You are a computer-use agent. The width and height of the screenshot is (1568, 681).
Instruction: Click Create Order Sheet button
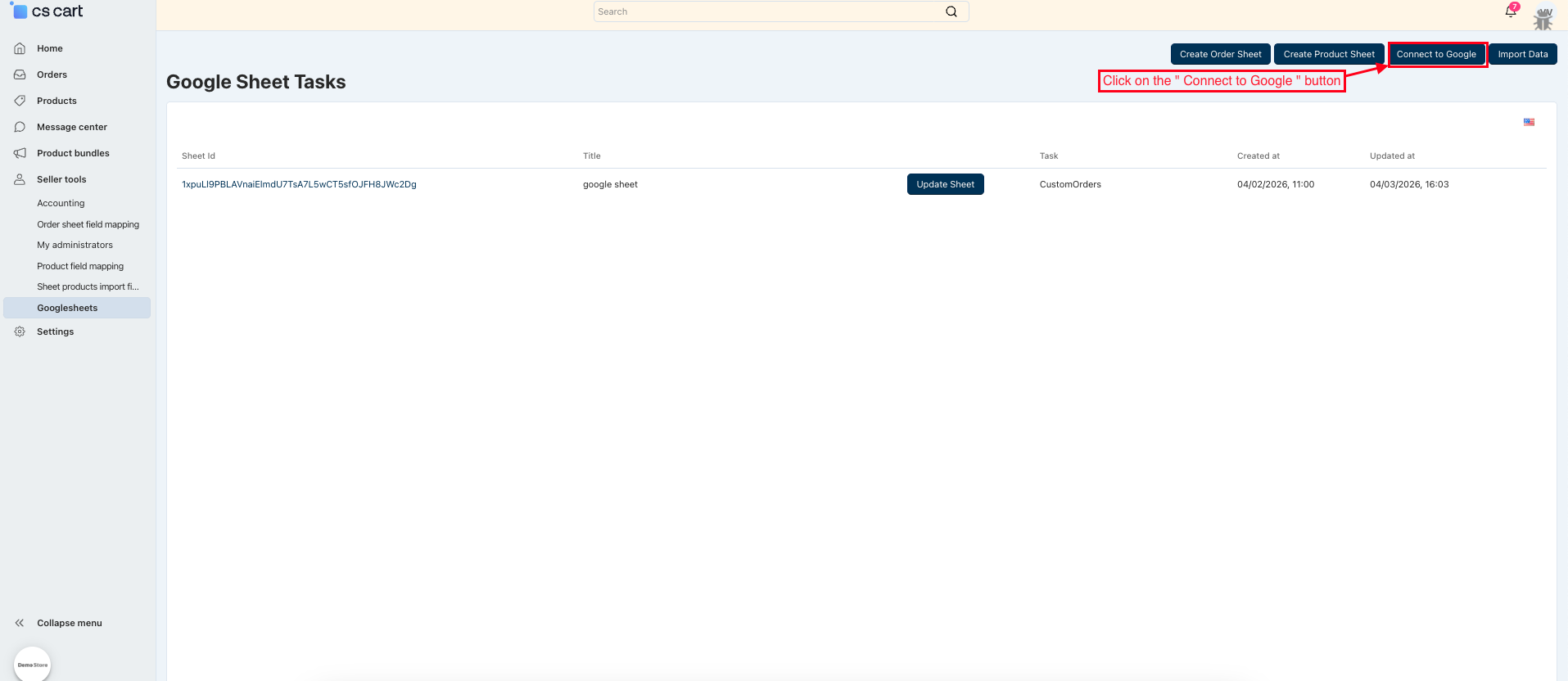pos(1220,54)
